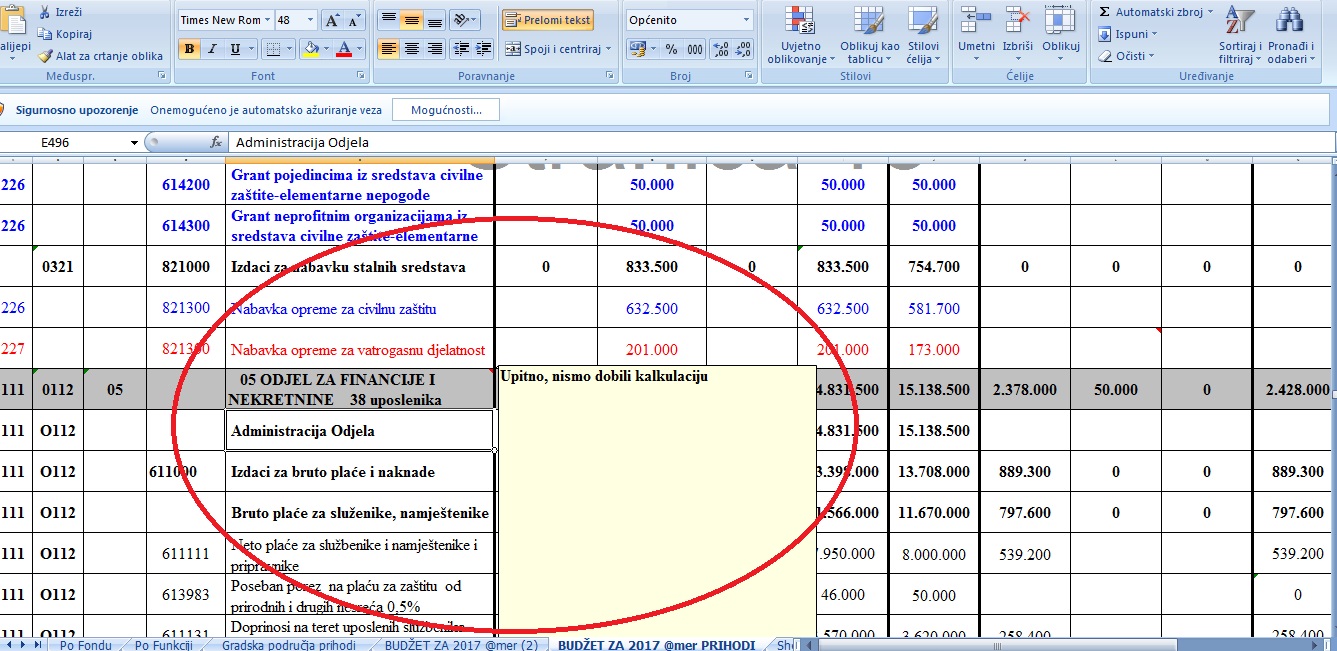
Task: Expand the Očisti clear dropdown
Action: click(1150, 56)
